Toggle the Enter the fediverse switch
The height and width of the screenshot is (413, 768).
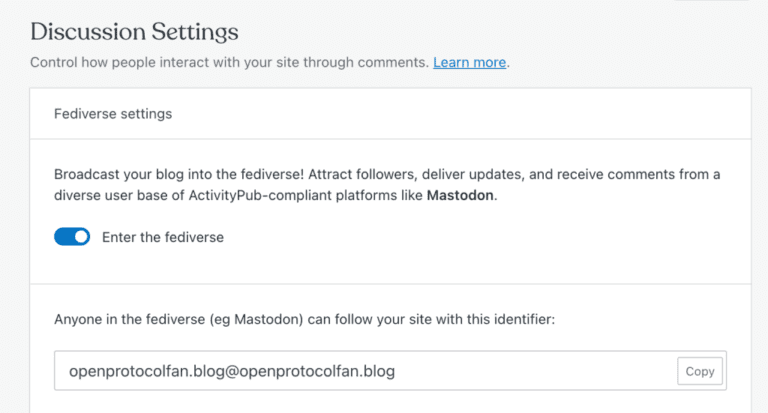pos(72,238)
